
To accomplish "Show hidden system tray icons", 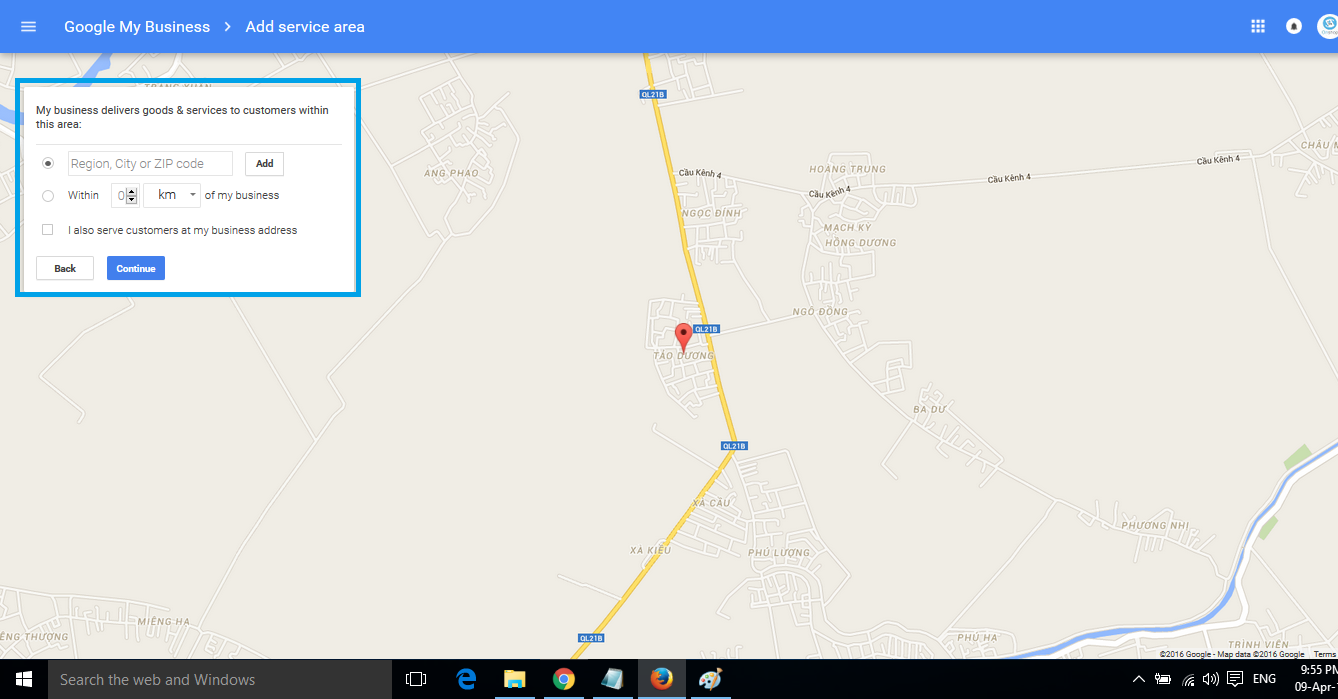I will point(1138,679).
